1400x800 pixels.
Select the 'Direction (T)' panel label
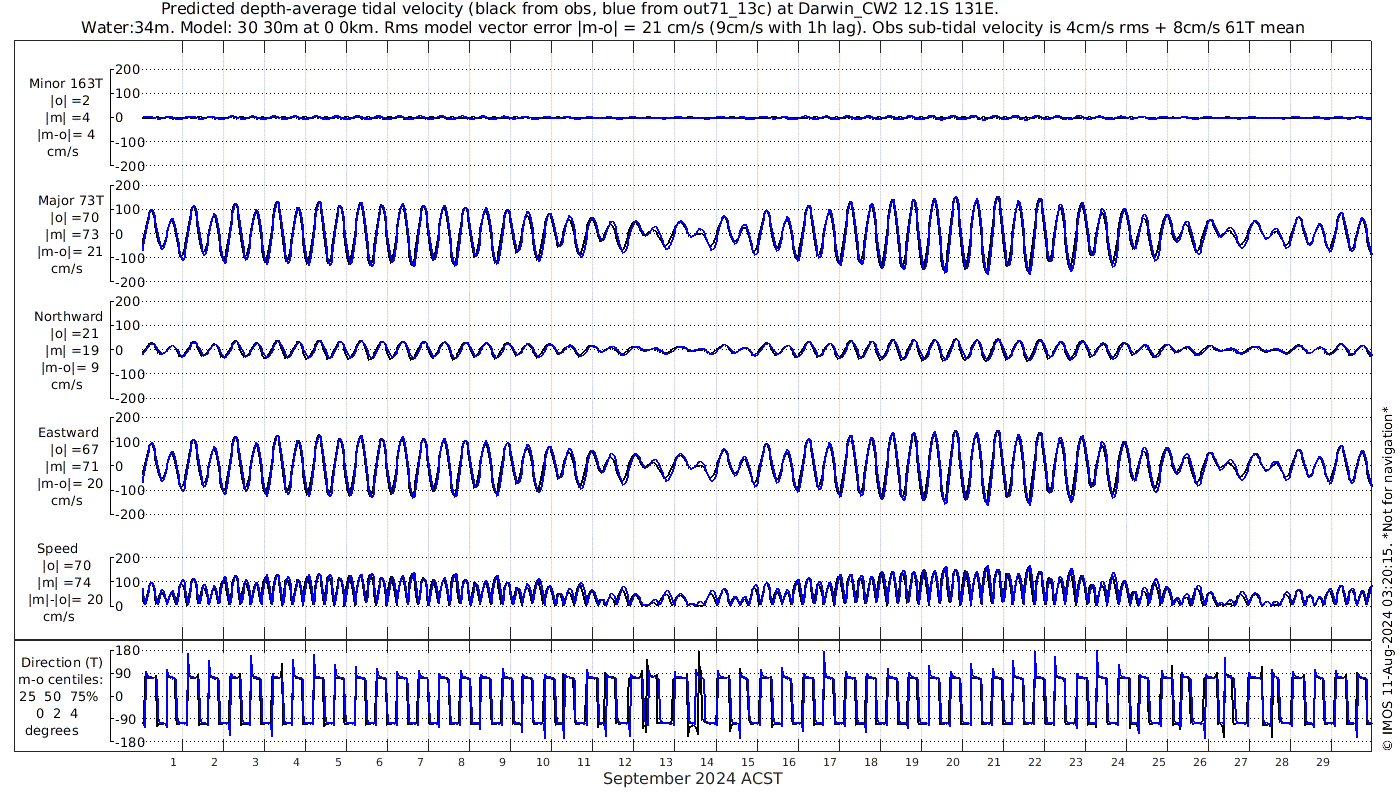coord(62,663)
